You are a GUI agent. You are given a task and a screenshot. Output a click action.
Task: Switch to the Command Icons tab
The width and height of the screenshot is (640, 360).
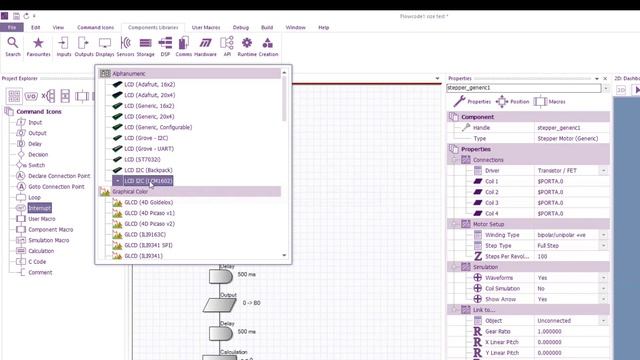(x=96, y=27)
